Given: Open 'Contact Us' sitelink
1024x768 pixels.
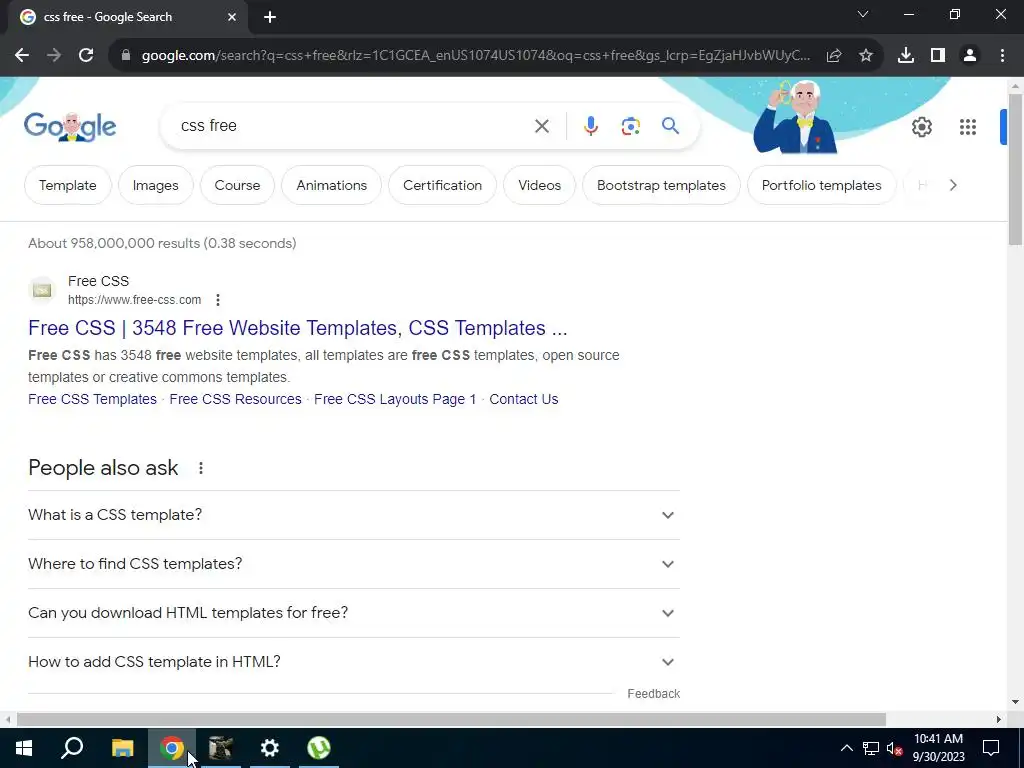Looking at the screenshot, I should [524, 399].
